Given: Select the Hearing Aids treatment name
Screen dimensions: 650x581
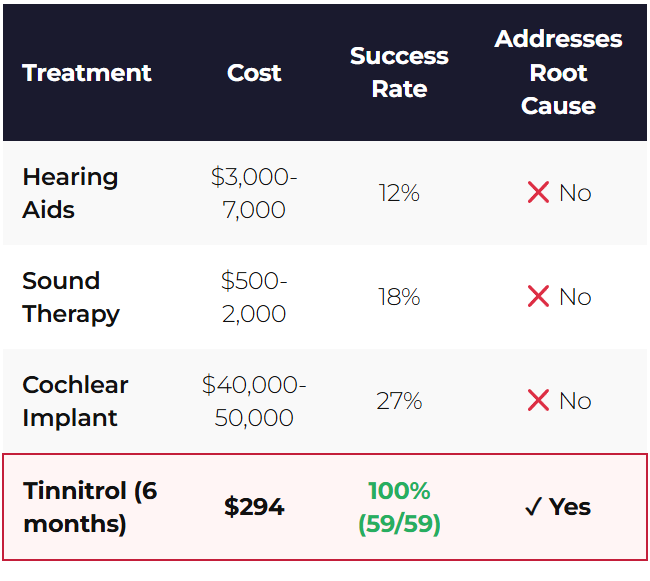Looking at the screenshot, I should coord(70,193).
